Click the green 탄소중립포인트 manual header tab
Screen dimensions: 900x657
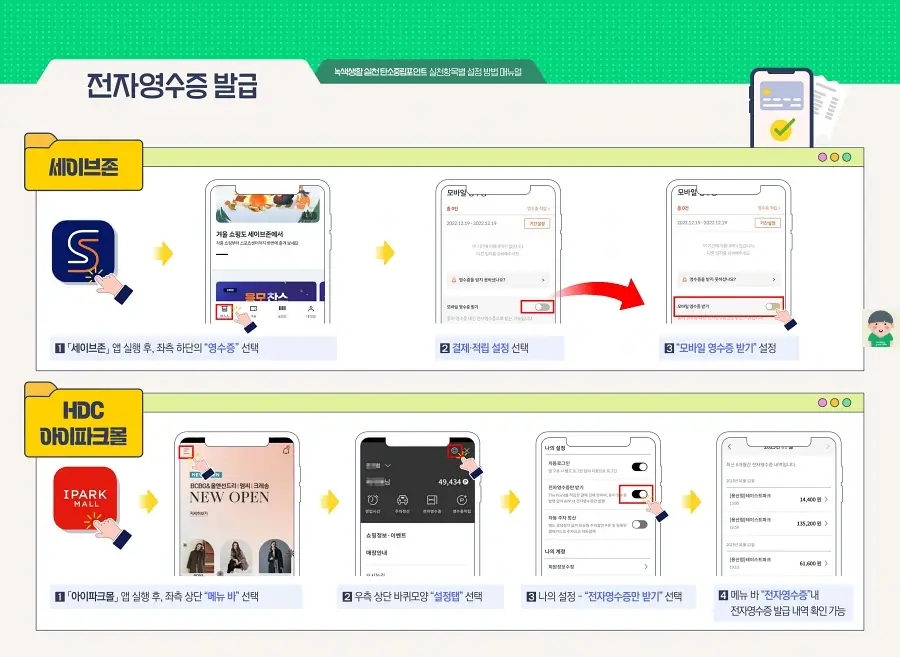(428, 72)
